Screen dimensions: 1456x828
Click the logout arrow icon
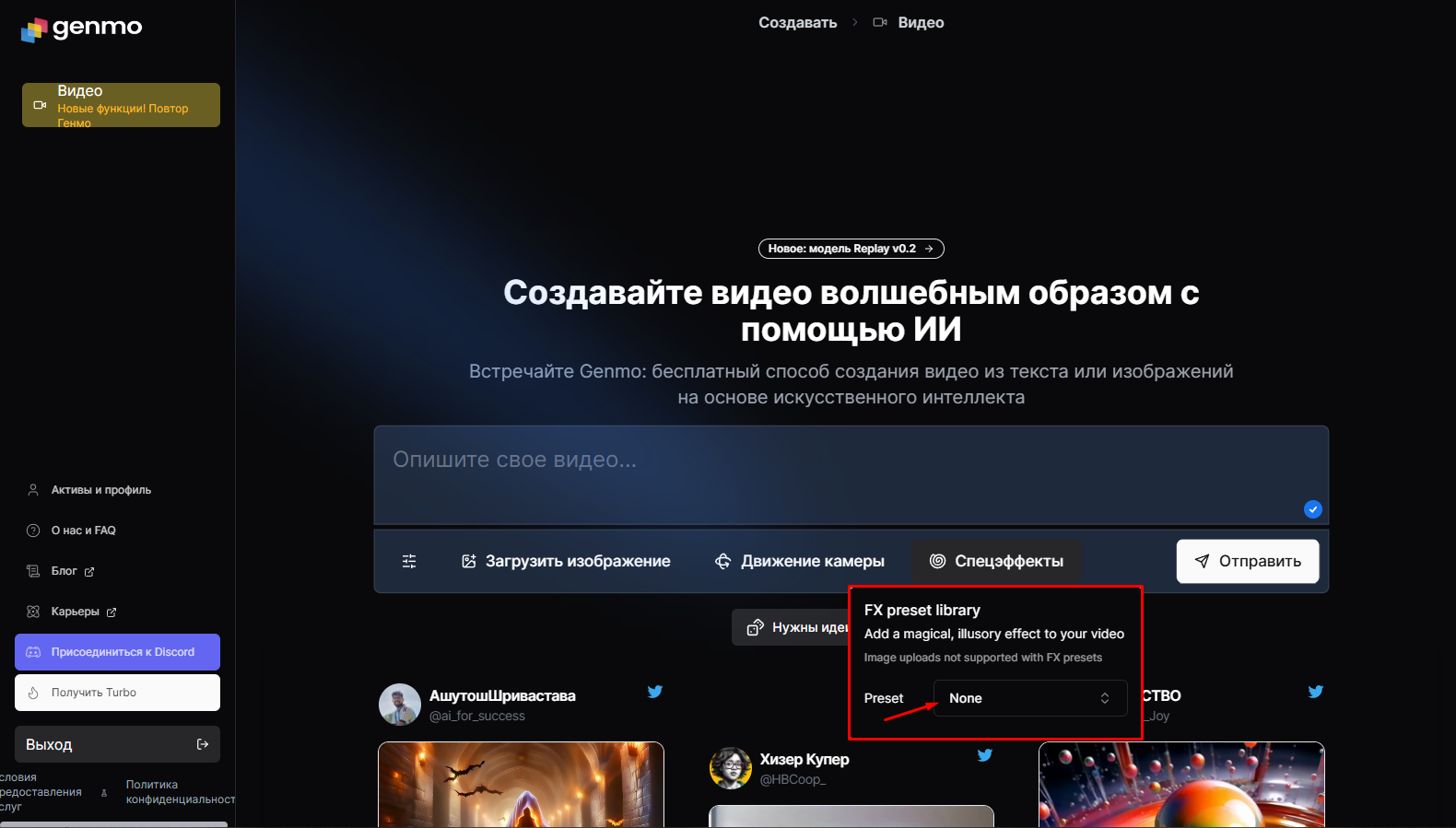click(203, 744)
